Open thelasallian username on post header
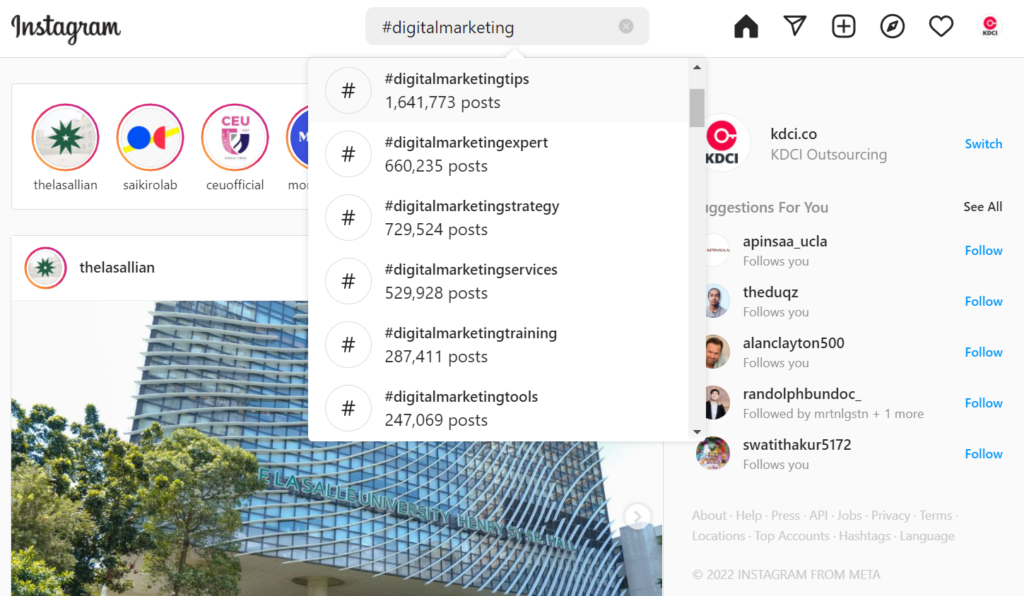This screenshot has height=596, width=1024. point(117,268)
